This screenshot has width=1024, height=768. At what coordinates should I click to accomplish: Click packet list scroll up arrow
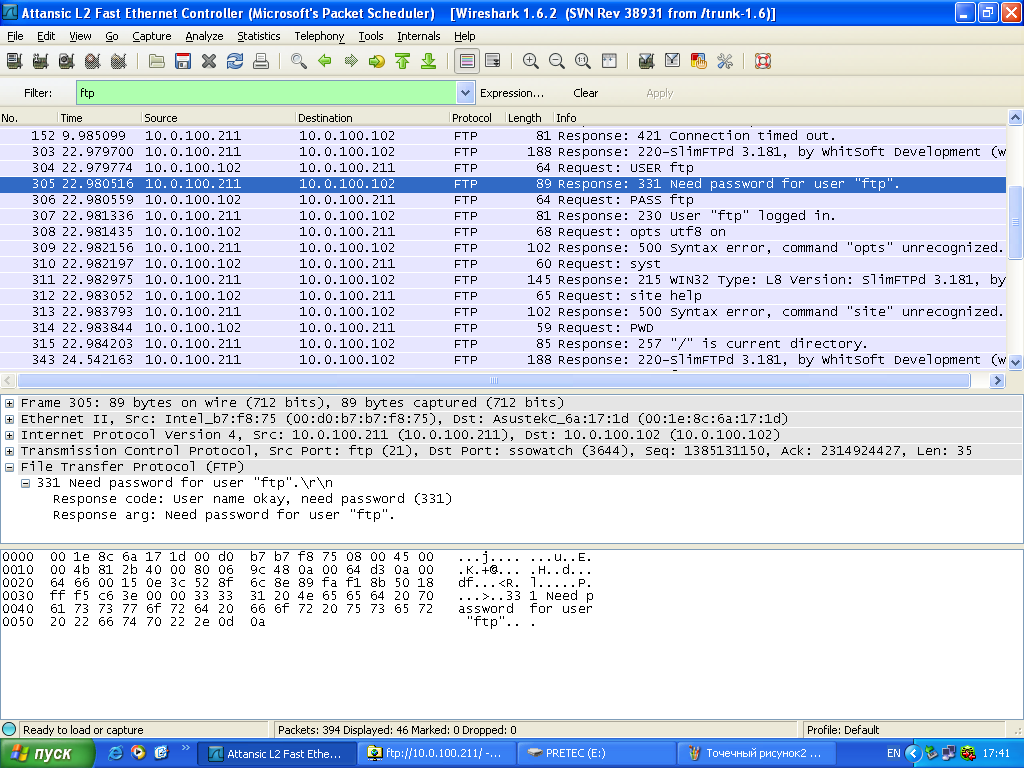point(1016,118)
